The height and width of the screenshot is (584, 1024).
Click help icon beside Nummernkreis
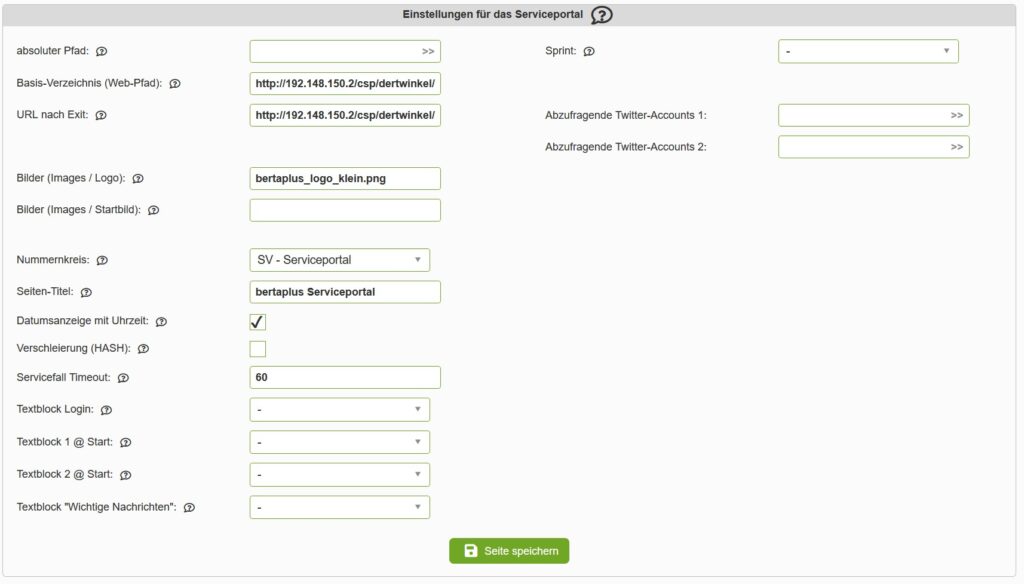pyautogui.click(x=102, y=260)
